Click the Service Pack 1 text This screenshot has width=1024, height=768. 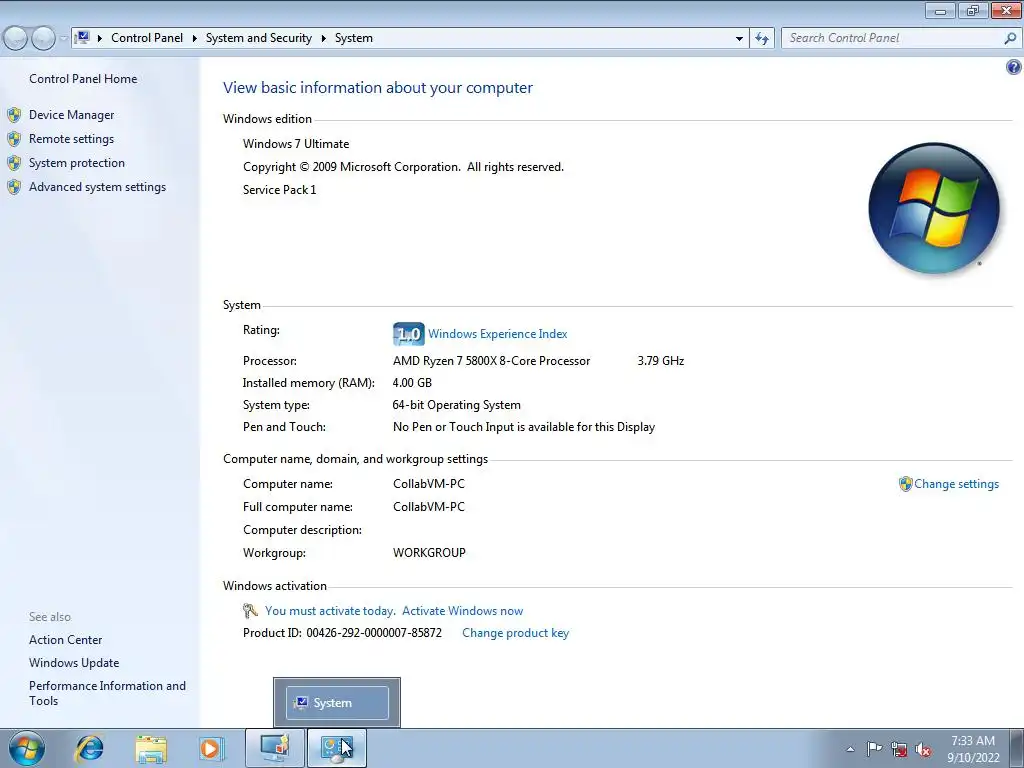click(280, 190)
